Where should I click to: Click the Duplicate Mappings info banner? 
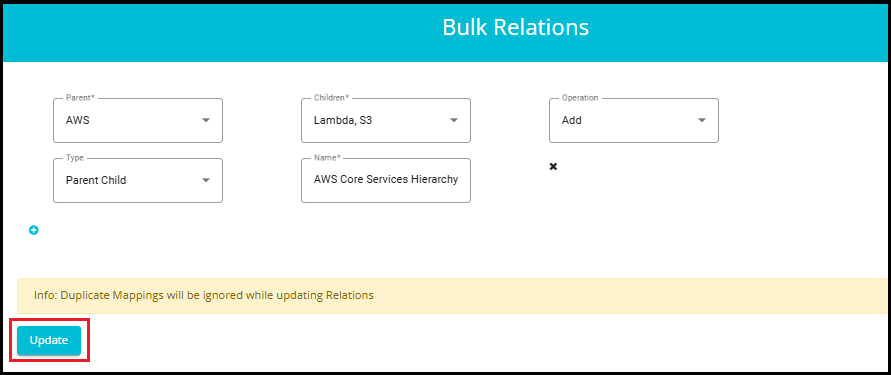click(x=453, y=295)
